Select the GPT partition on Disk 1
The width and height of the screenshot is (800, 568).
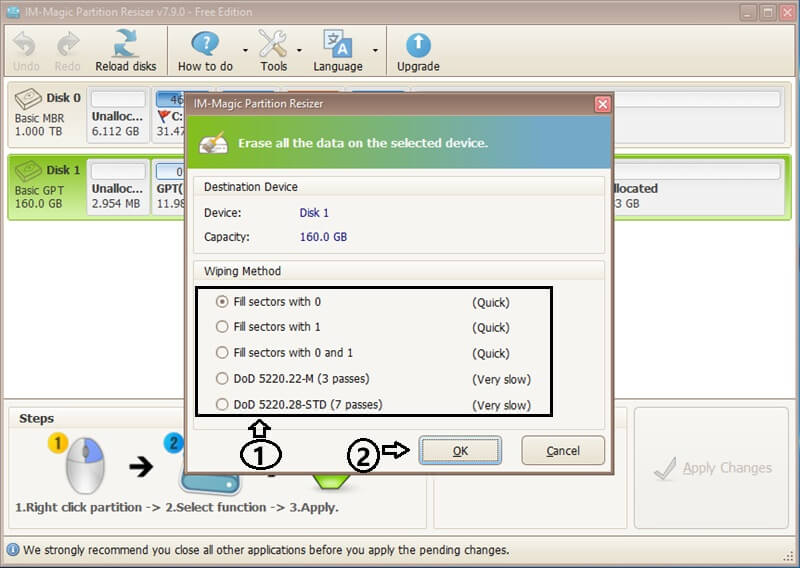point(169,187)
